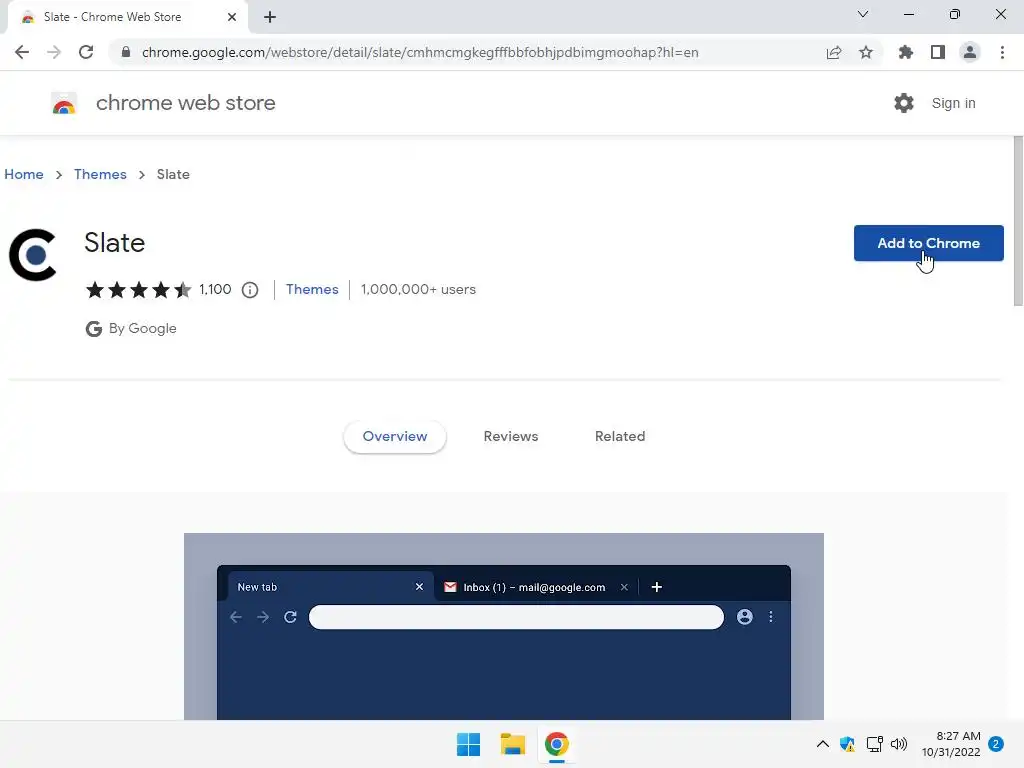Viewport: 1024px width, 768px height.
Task: Select the Overview tab
Action: [x=394, y=436]
